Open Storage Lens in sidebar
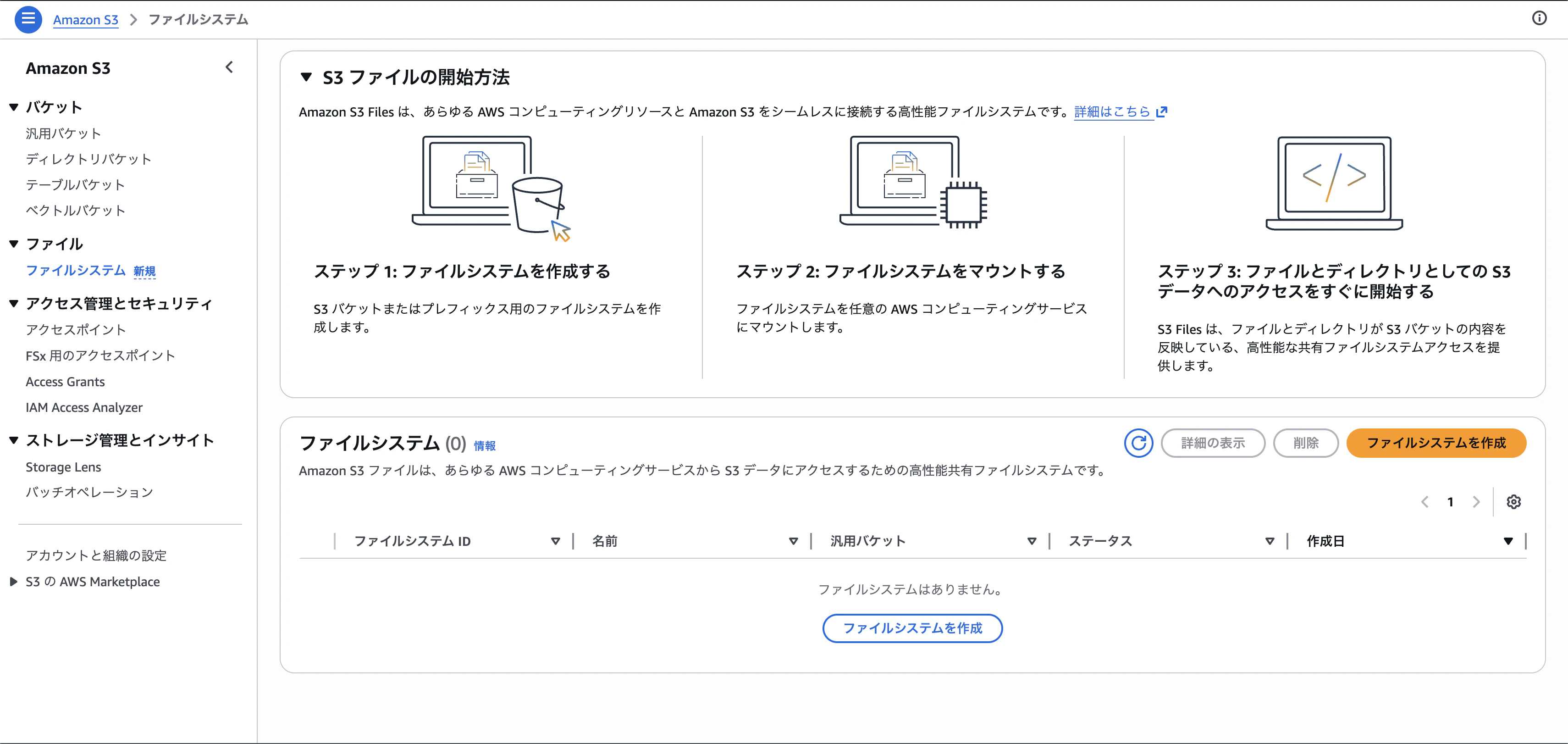This screenshot has height=744, width=1568. coord(63,467)
